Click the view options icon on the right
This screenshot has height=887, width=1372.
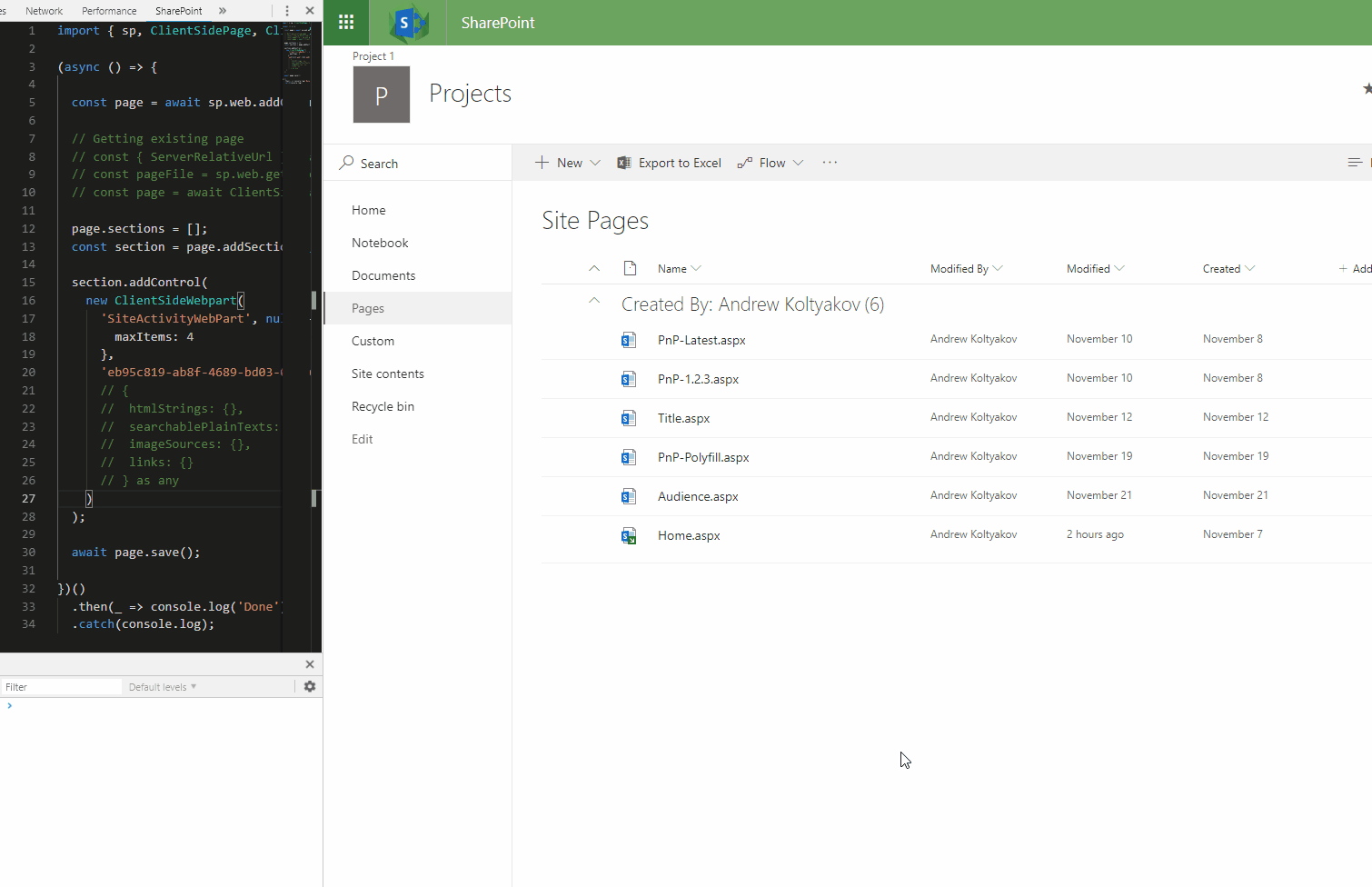point(1357,162)
